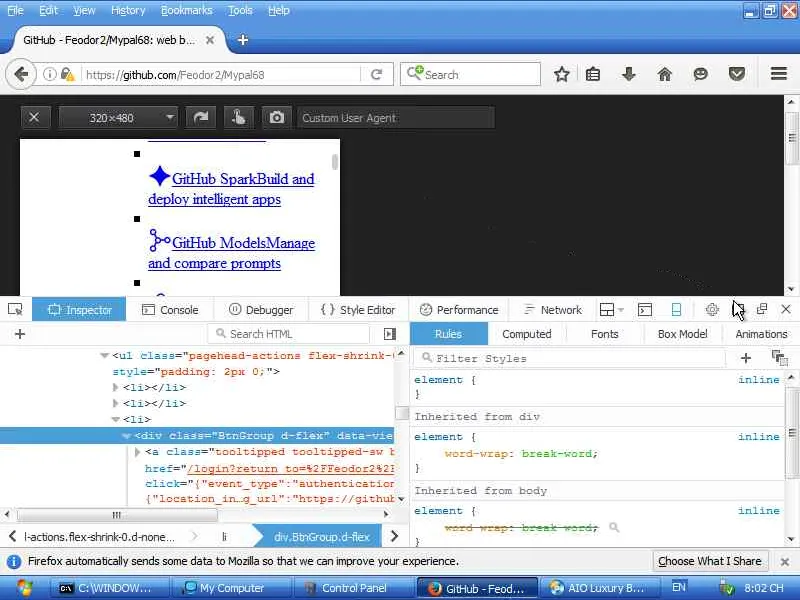Open the new tab plus button
The image size is (800, 600).
point(243,40)
